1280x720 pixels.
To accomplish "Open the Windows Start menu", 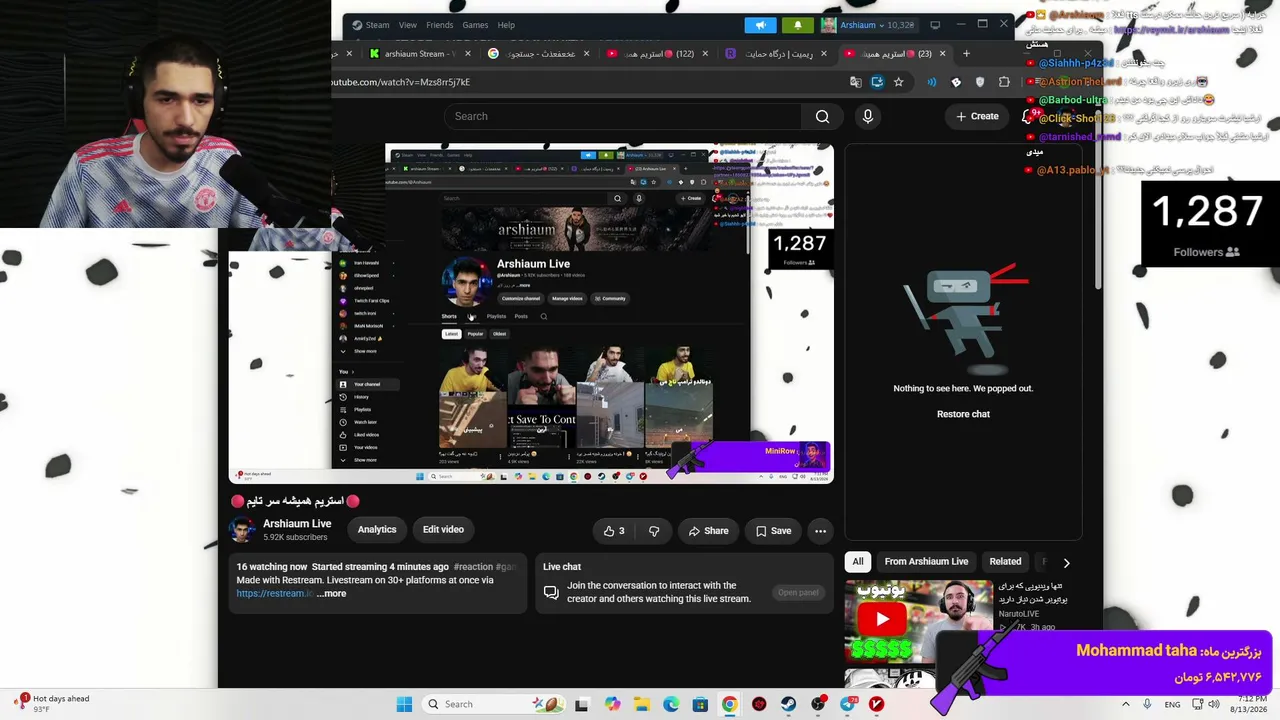I will 404,704.
